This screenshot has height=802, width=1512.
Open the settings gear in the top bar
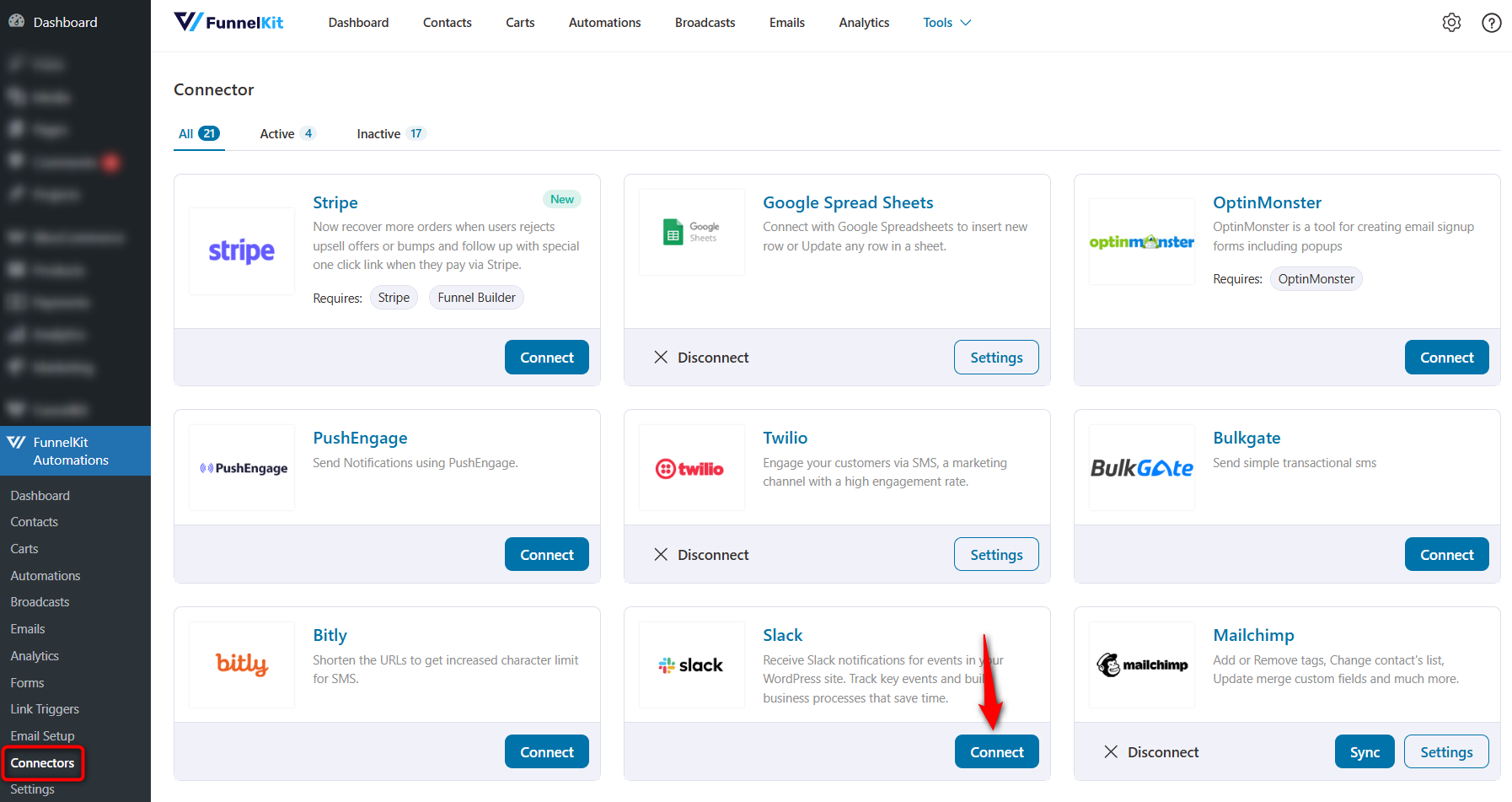(1452, 22)
